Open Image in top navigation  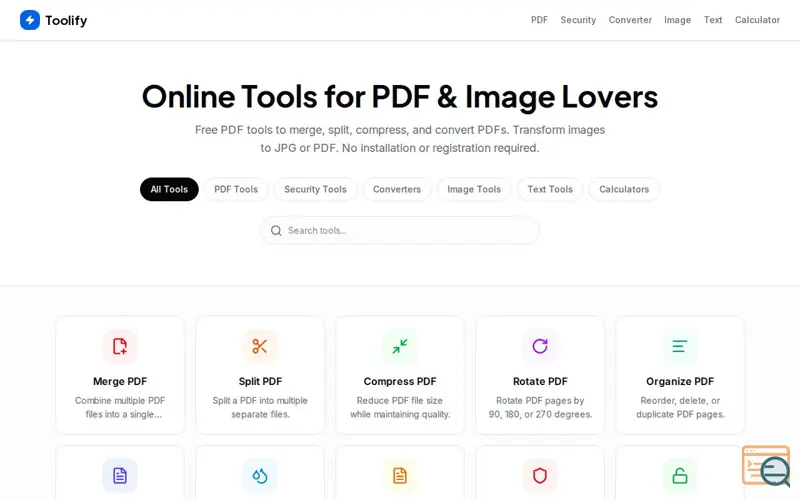677,20
